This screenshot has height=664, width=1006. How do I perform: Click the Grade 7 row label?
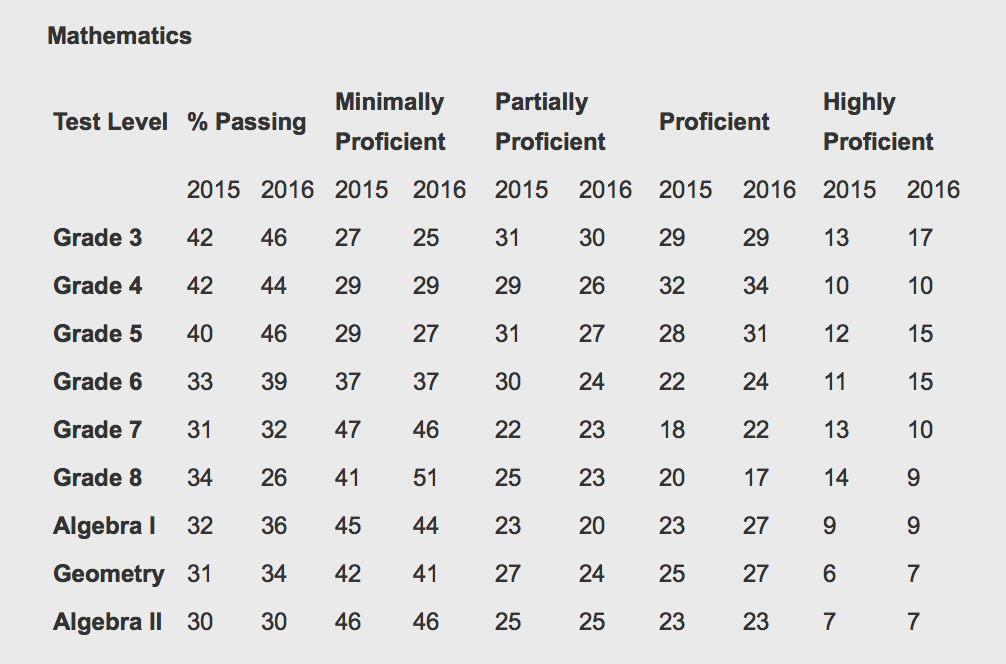pos(98,429)
